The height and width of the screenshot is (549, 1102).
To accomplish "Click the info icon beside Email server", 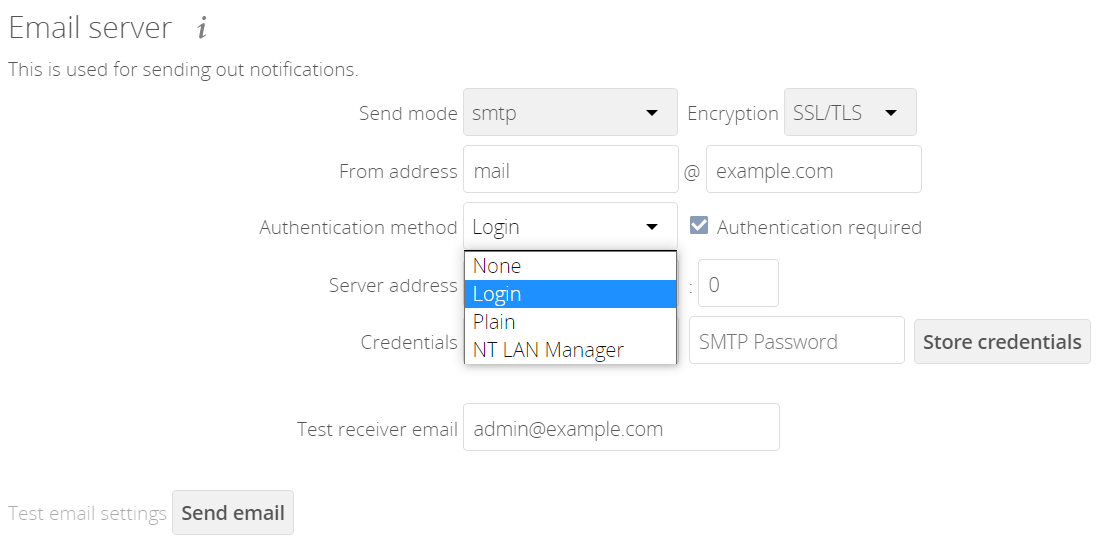I will coord(202,29).
